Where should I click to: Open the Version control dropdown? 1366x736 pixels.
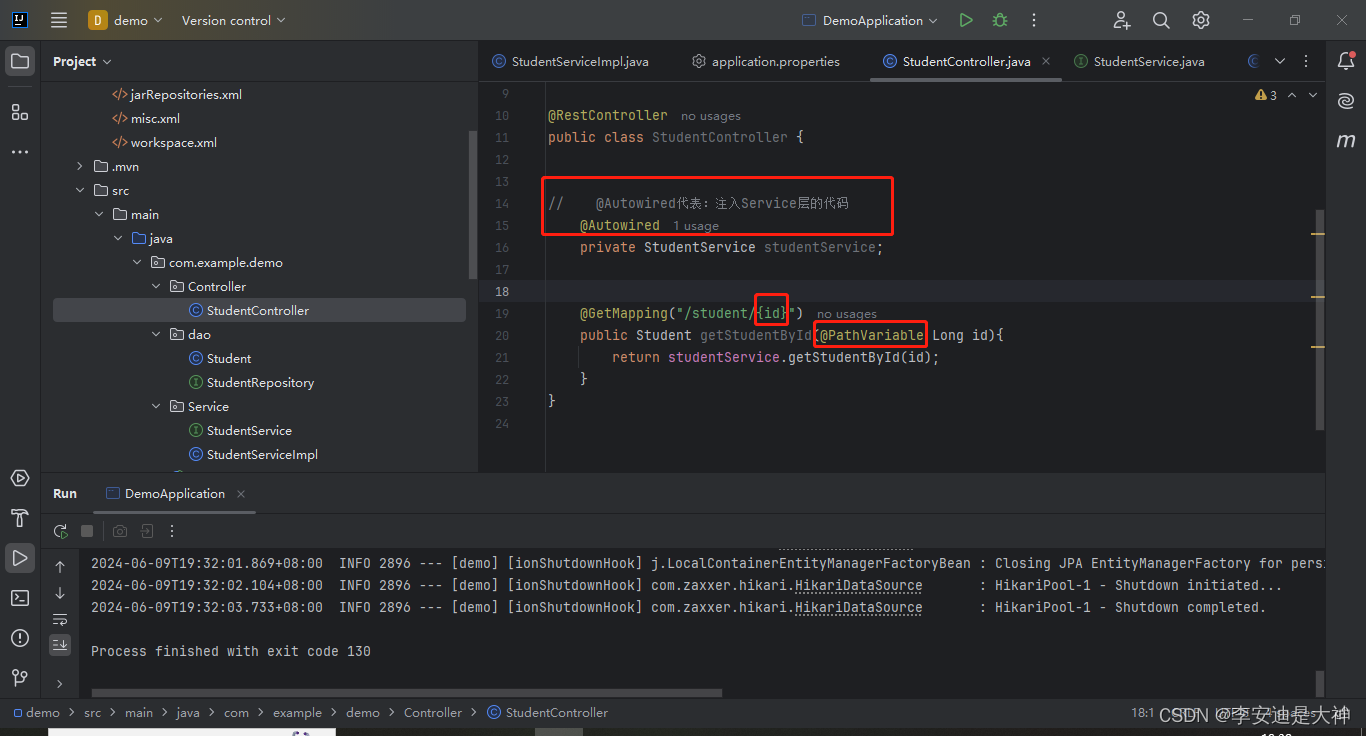pyautogui.click(x=233, y=20)
